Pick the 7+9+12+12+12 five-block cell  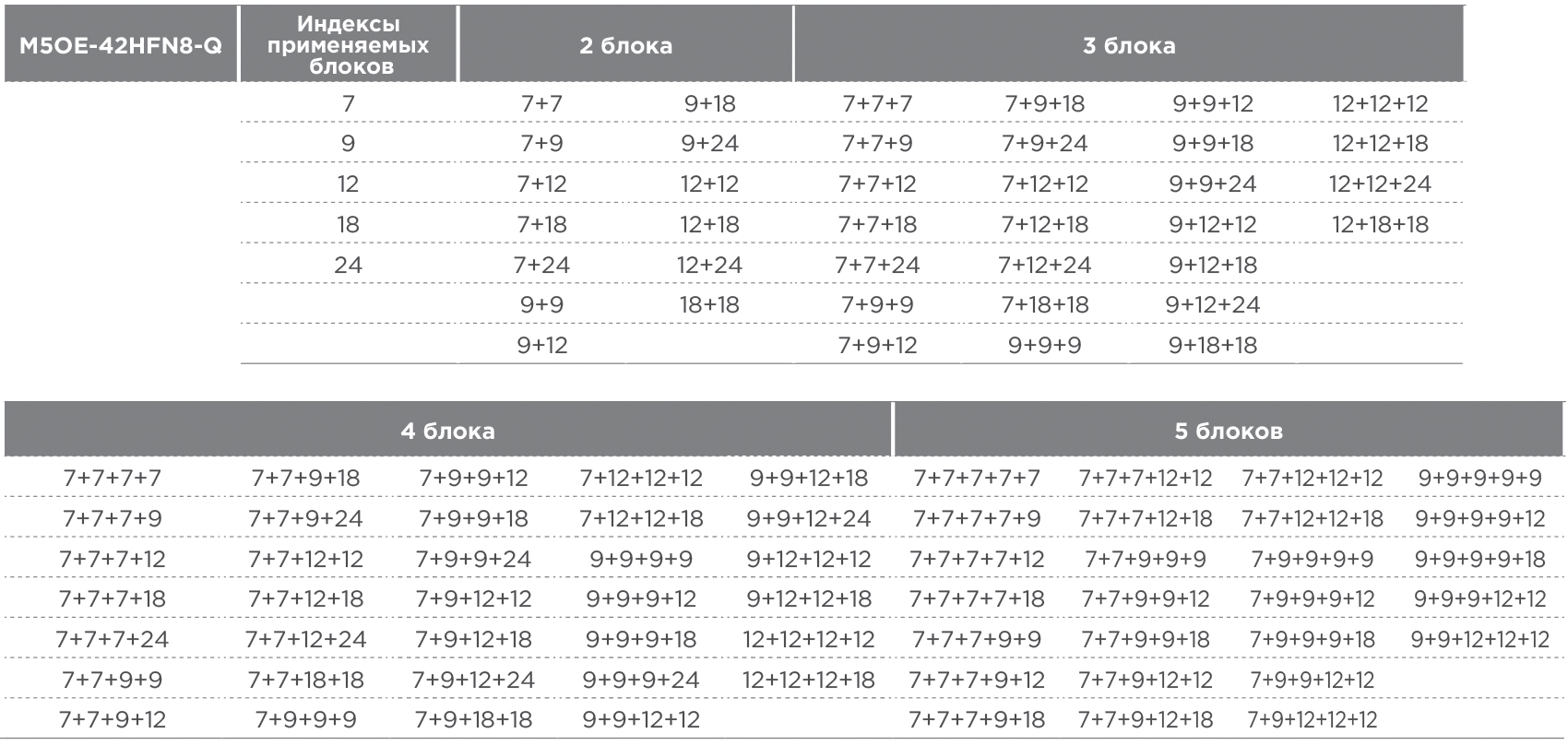(1312, 719)
